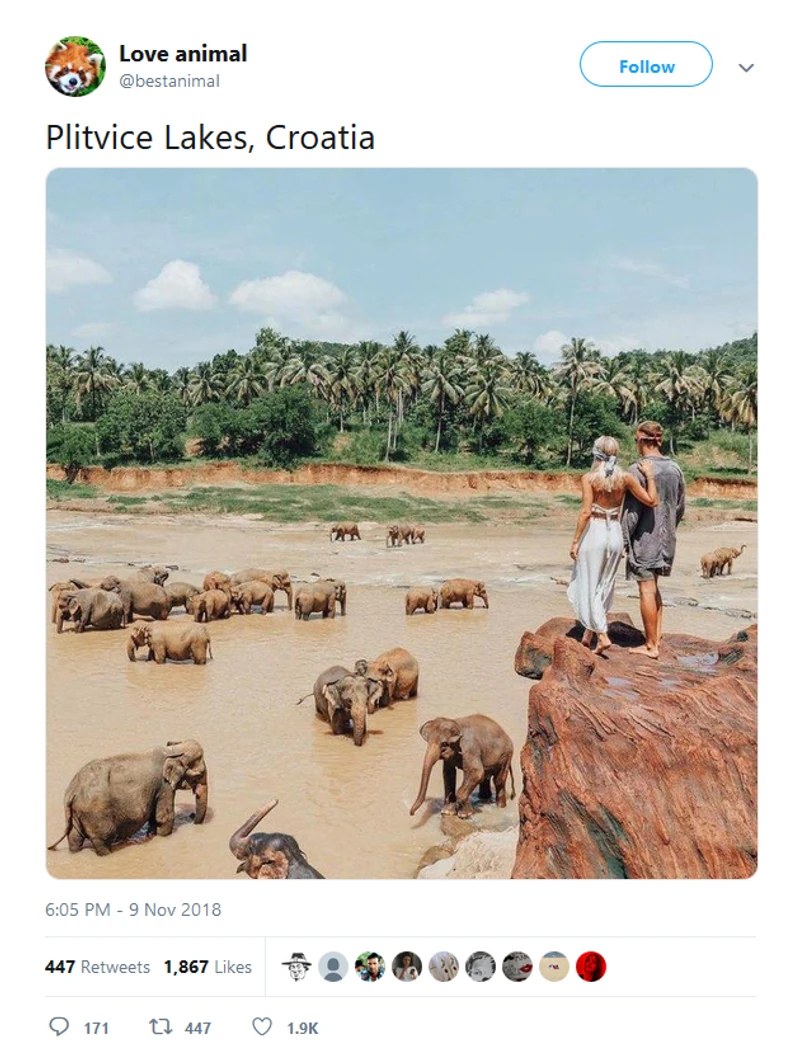This screenshot has width=790, height=1055.
Task: Click the third liker avatar with green background
Action: [x=370, y=966]
